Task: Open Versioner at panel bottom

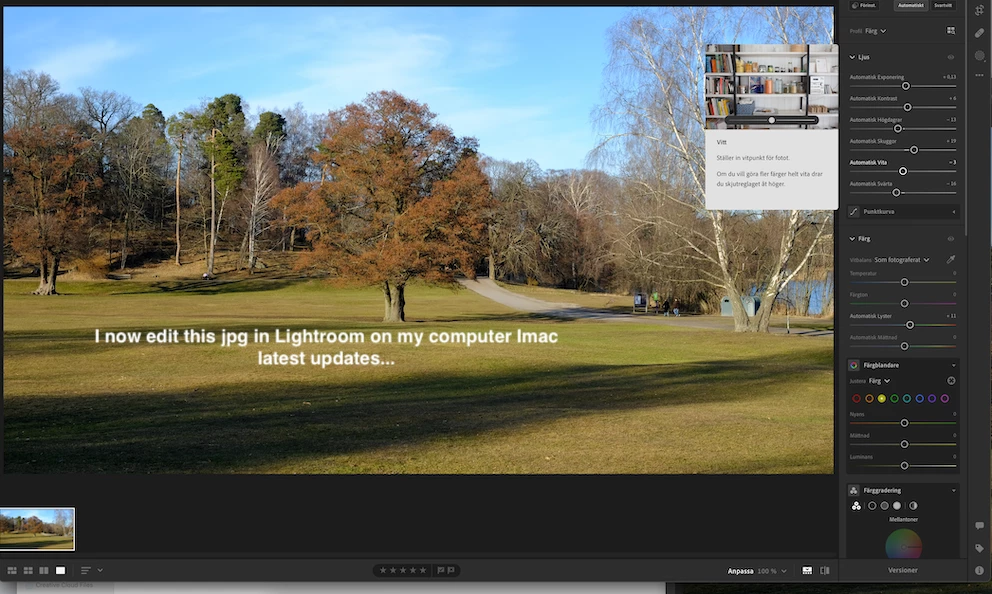Action: pos(903,570)
